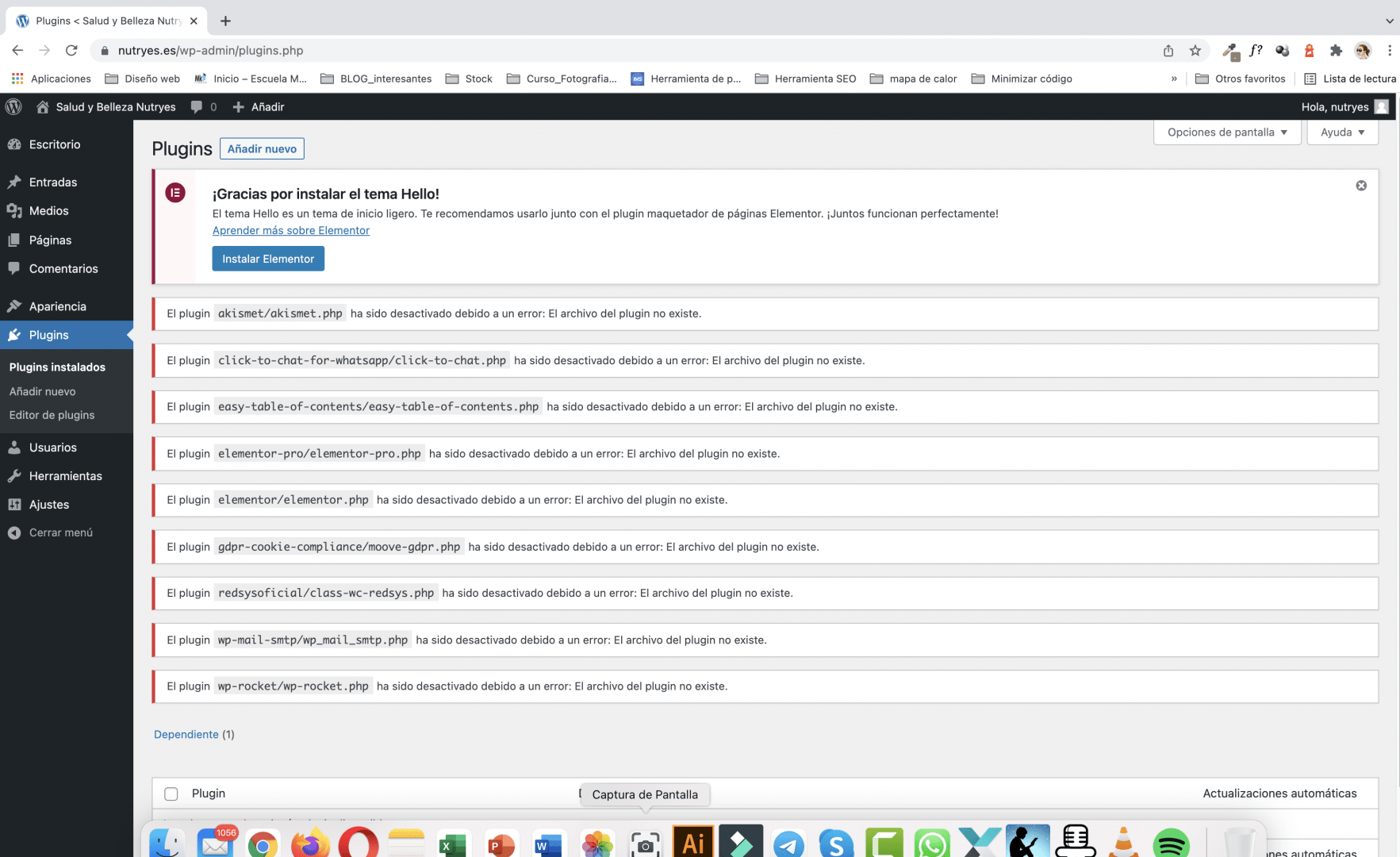Open Usuarios in the sidebar menu
This screenshot has width=1400, height=857.
point(67,448)
